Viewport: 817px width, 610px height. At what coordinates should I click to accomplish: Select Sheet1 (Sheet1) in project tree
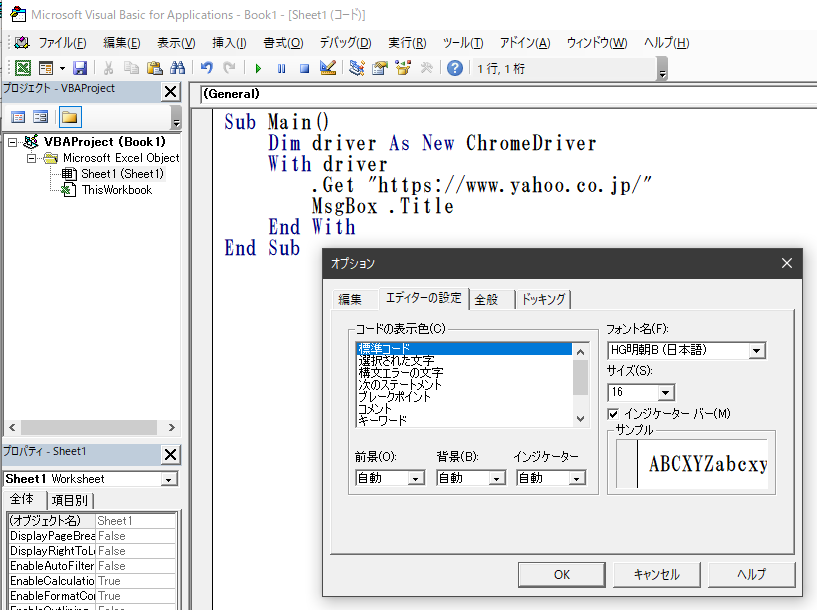click(122, 174)
